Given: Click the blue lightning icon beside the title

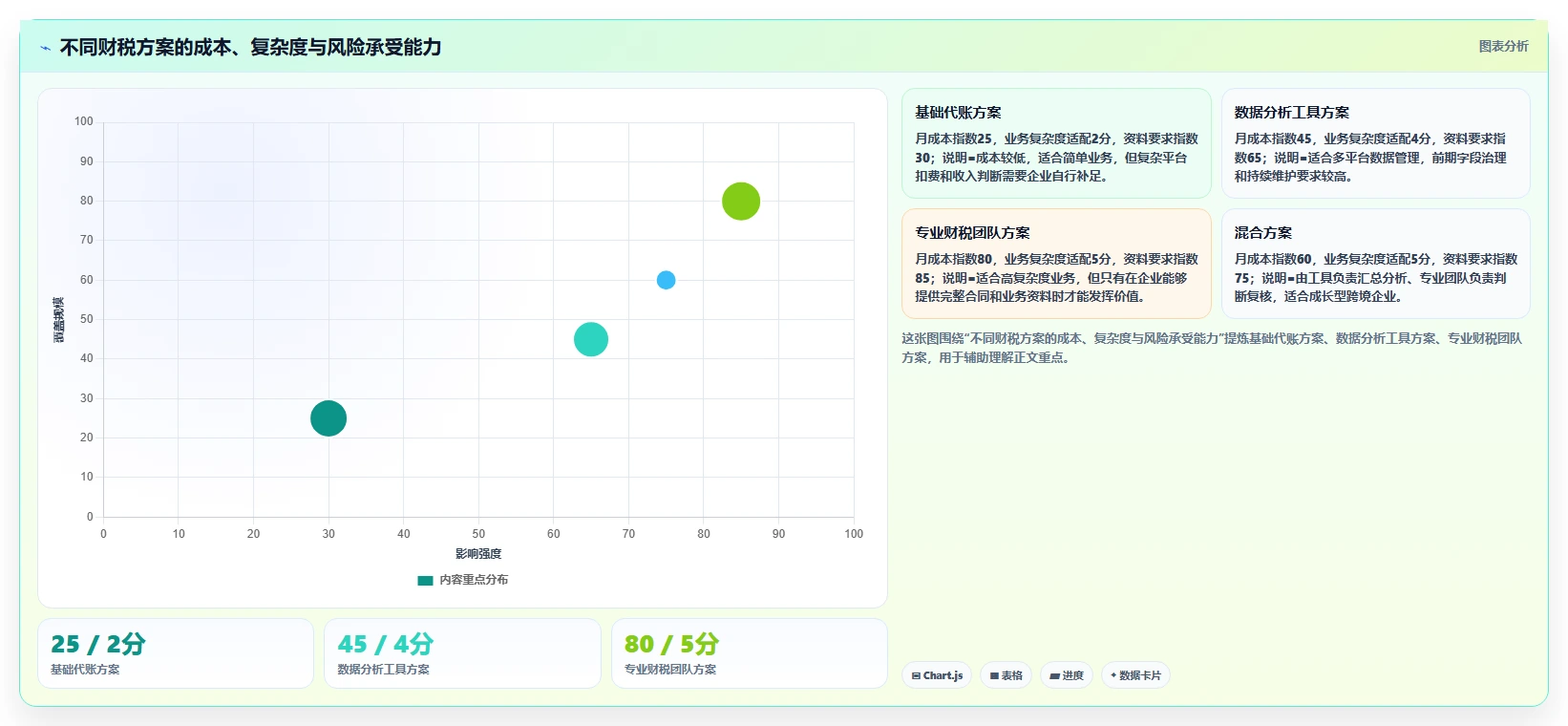Looking at the screenshot, I should (x=45, y=48).
